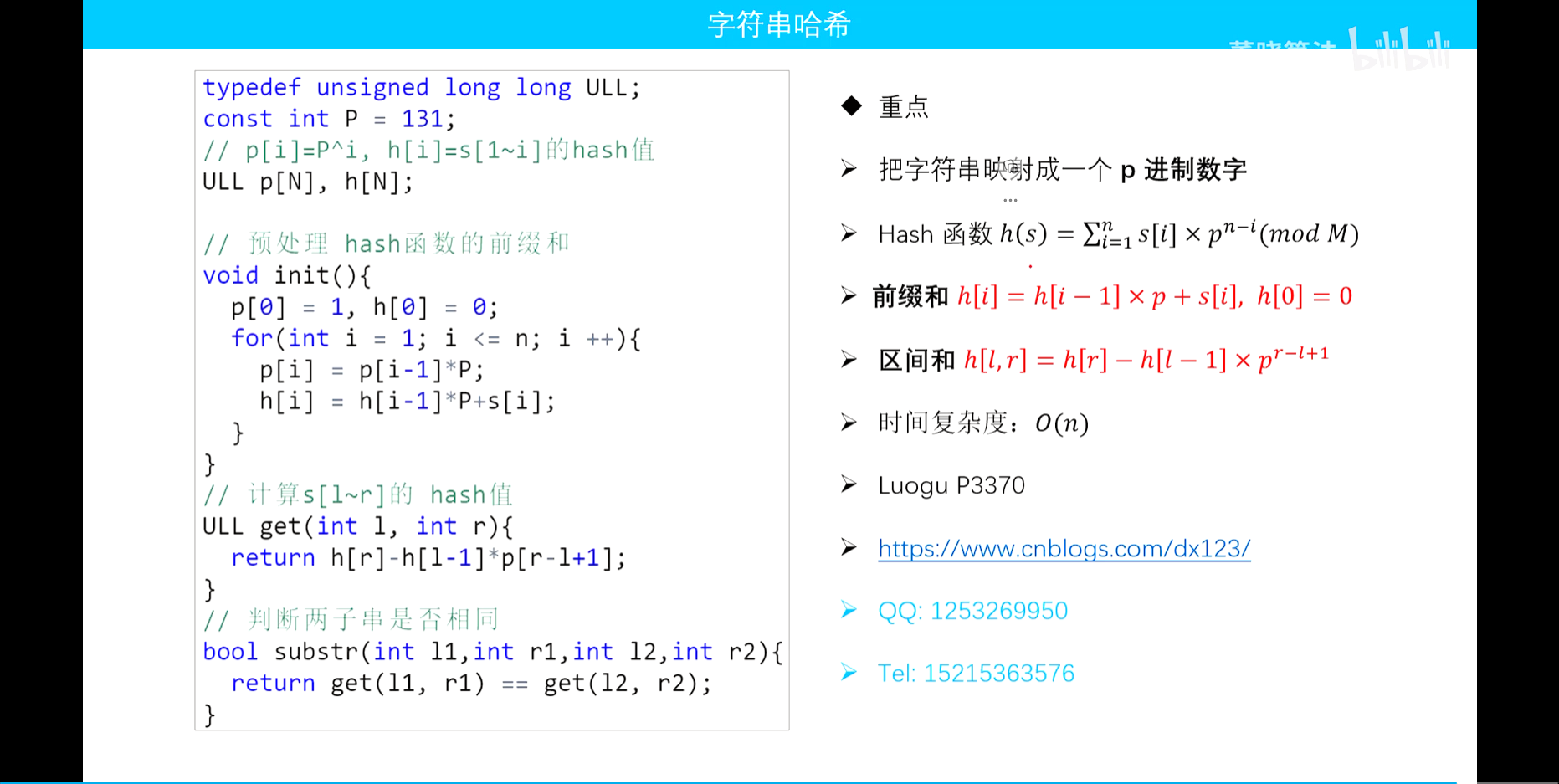
Task: Click the 时间复杂度 O(n) bullet
Action: (x=983, y=423)
